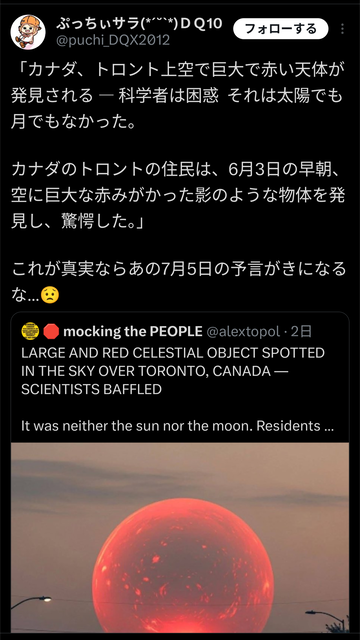The height and width of the screenshot is (640, 360).
Task: Click the LARGE AND RED CELESTIAL OBJECT headline line
Action: click(173, 353)
